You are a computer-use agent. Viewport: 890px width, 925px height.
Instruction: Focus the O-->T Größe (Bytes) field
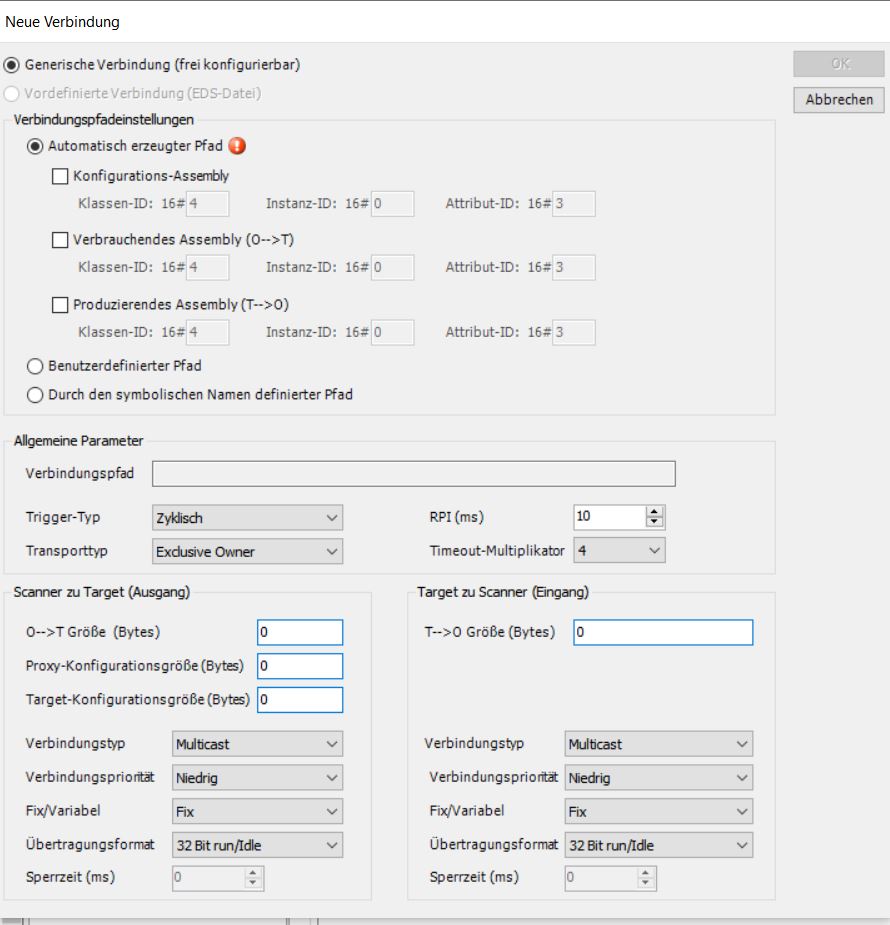[x=300, y=632]
